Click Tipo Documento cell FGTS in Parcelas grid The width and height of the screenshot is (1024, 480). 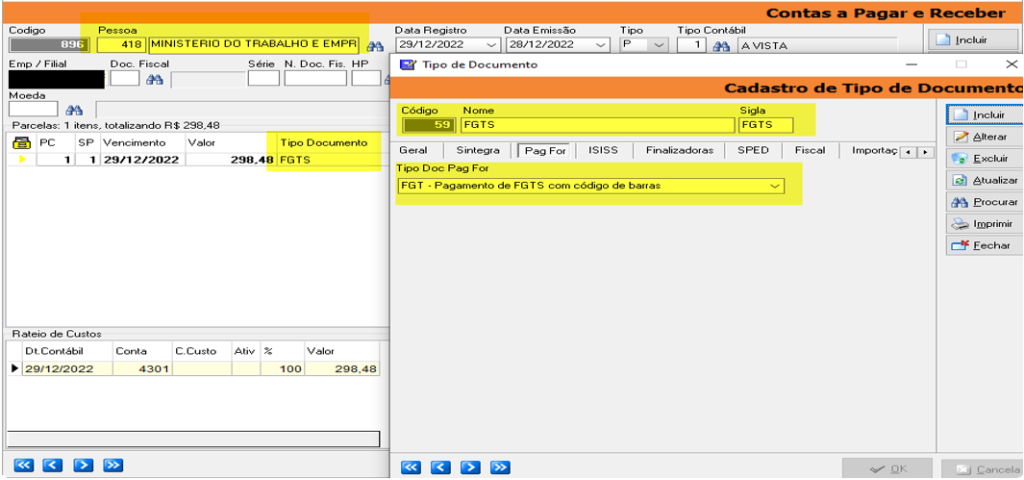328,159
